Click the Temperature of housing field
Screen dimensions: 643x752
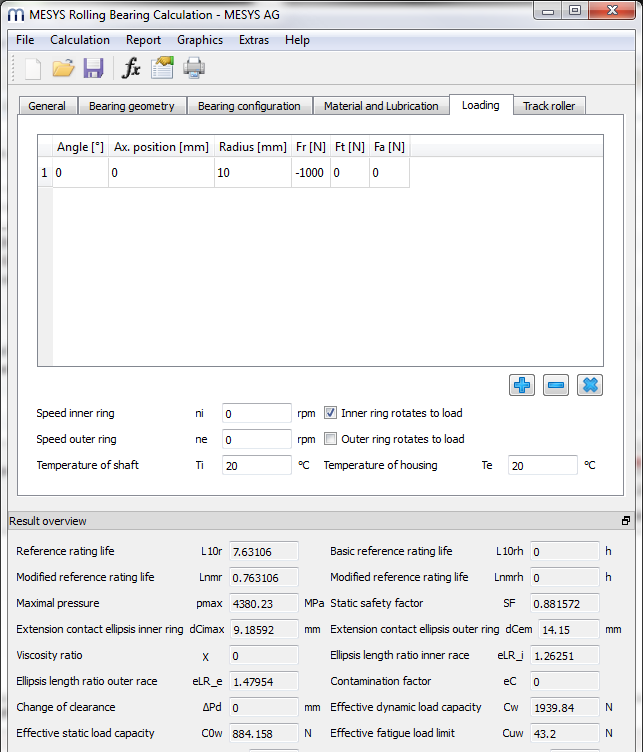pos(543,465)
